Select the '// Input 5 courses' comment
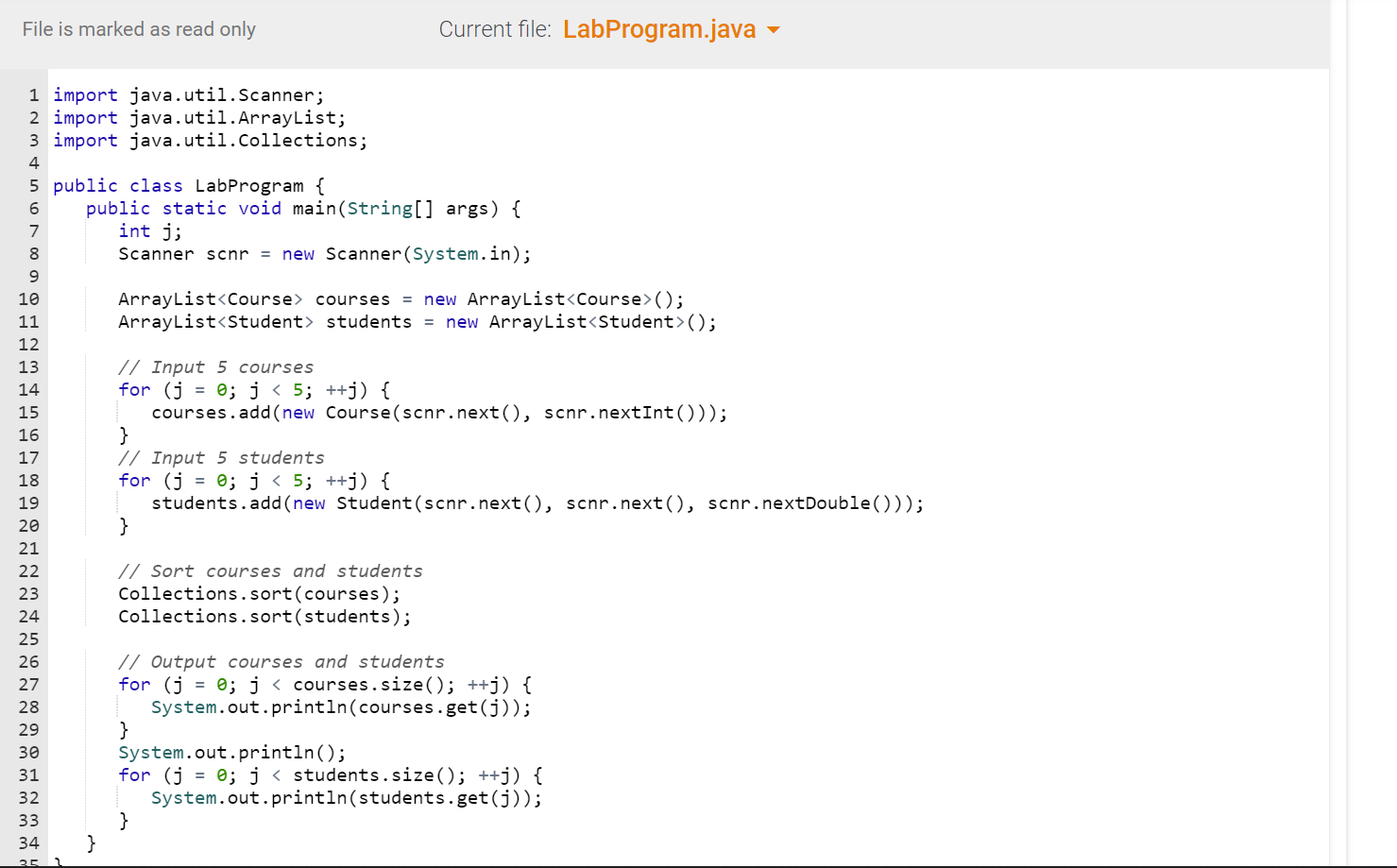Viewport: 1397px width, 868px height. tap(215, 366)
